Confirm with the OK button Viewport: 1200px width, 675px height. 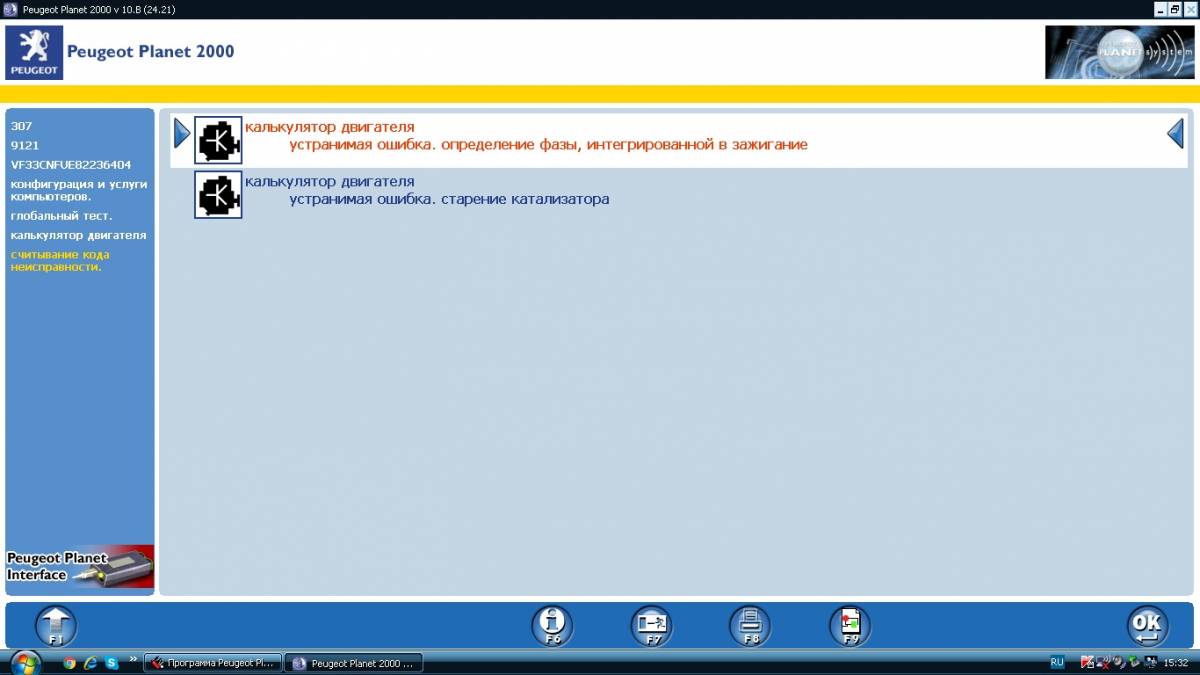pos(1147,625)
